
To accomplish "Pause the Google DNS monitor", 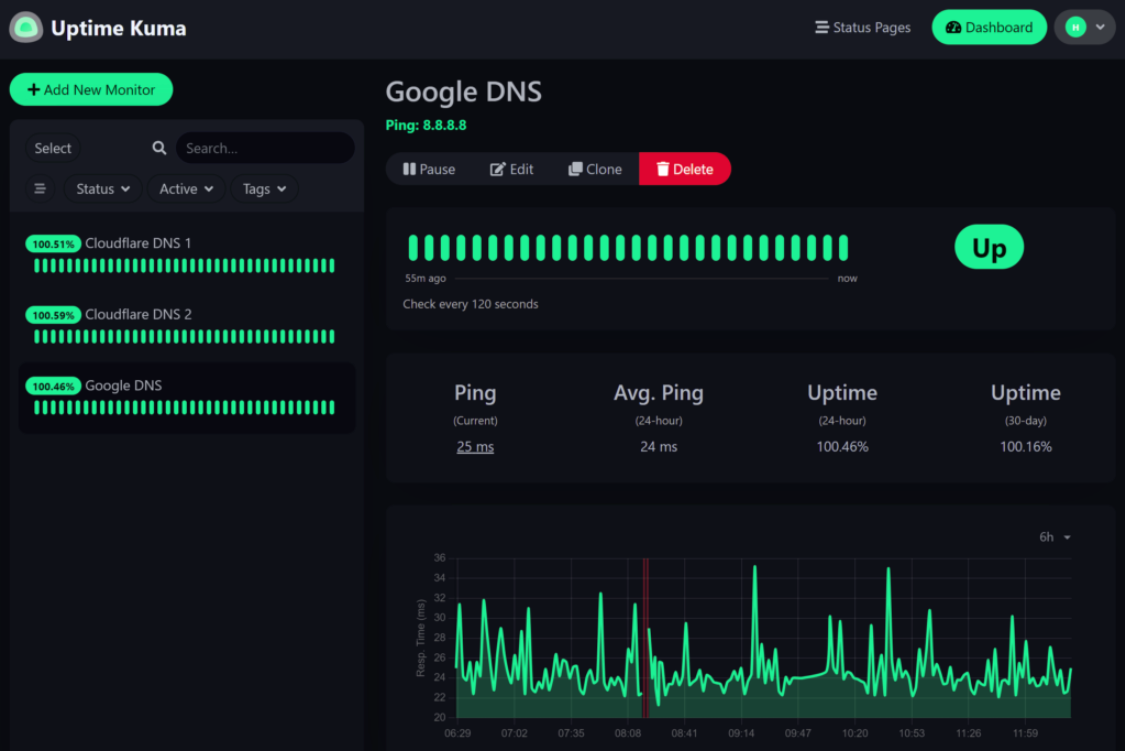I will (429, 169).
